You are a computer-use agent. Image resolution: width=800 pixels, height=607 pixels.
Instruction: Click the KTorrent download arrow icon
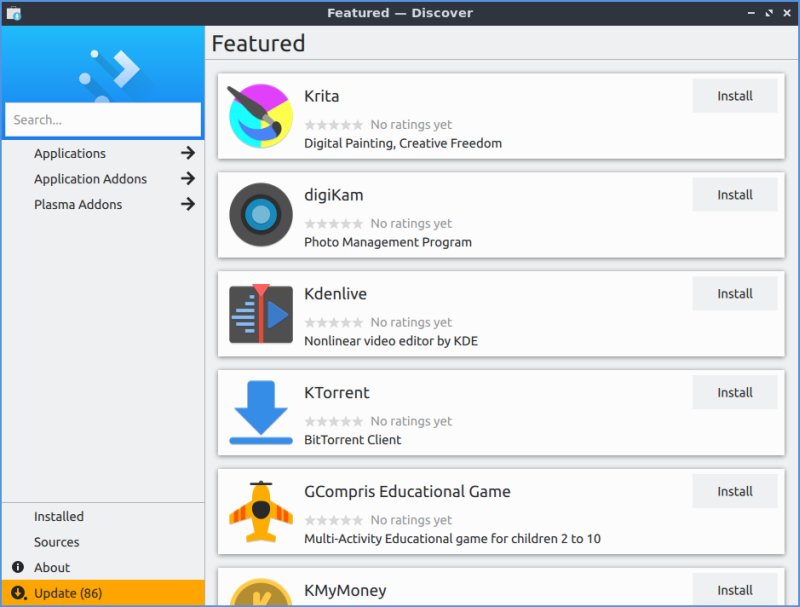pos(260,412)
